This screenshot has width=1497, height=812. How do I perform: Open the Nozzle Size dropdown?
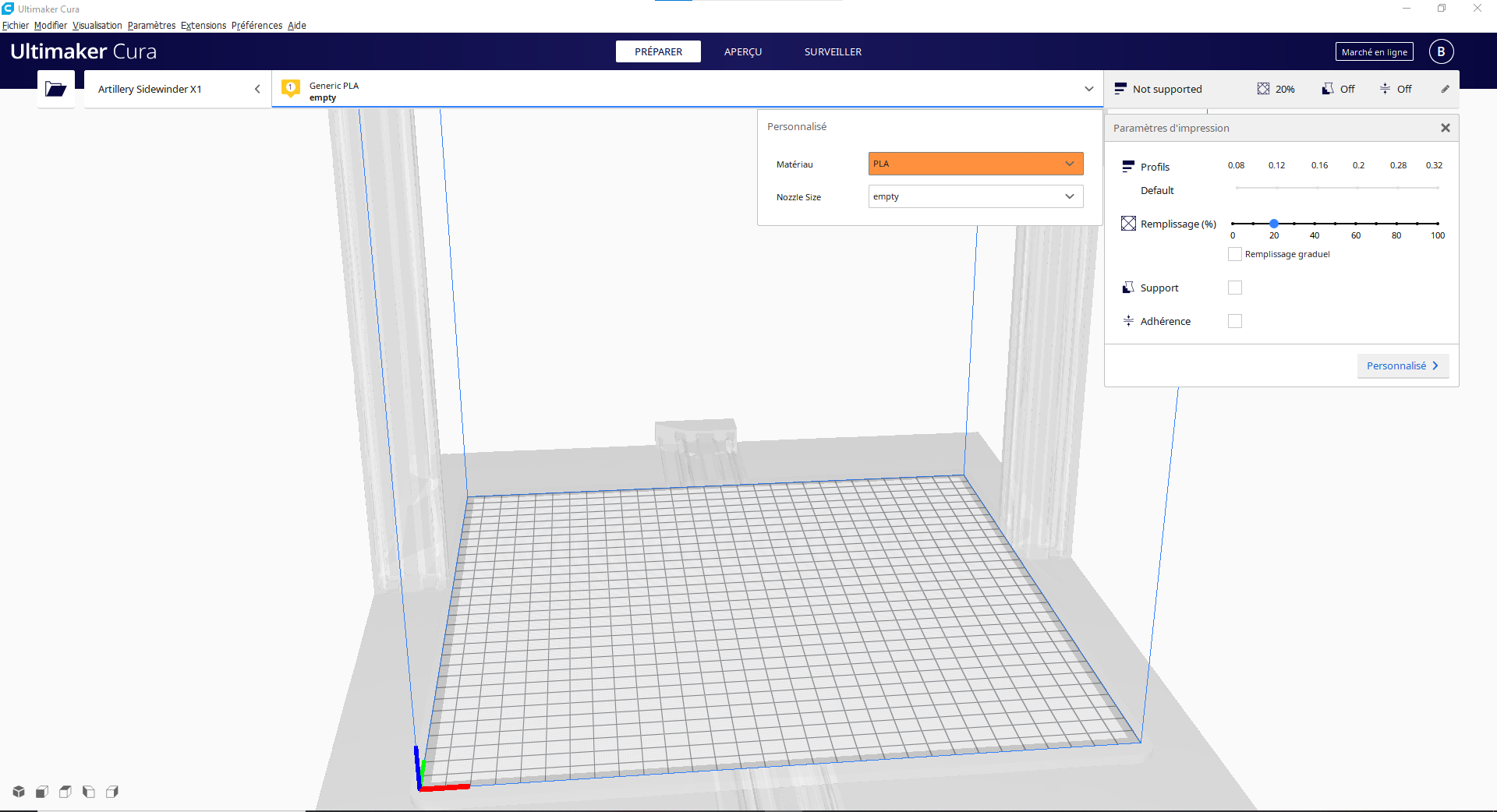975,196
